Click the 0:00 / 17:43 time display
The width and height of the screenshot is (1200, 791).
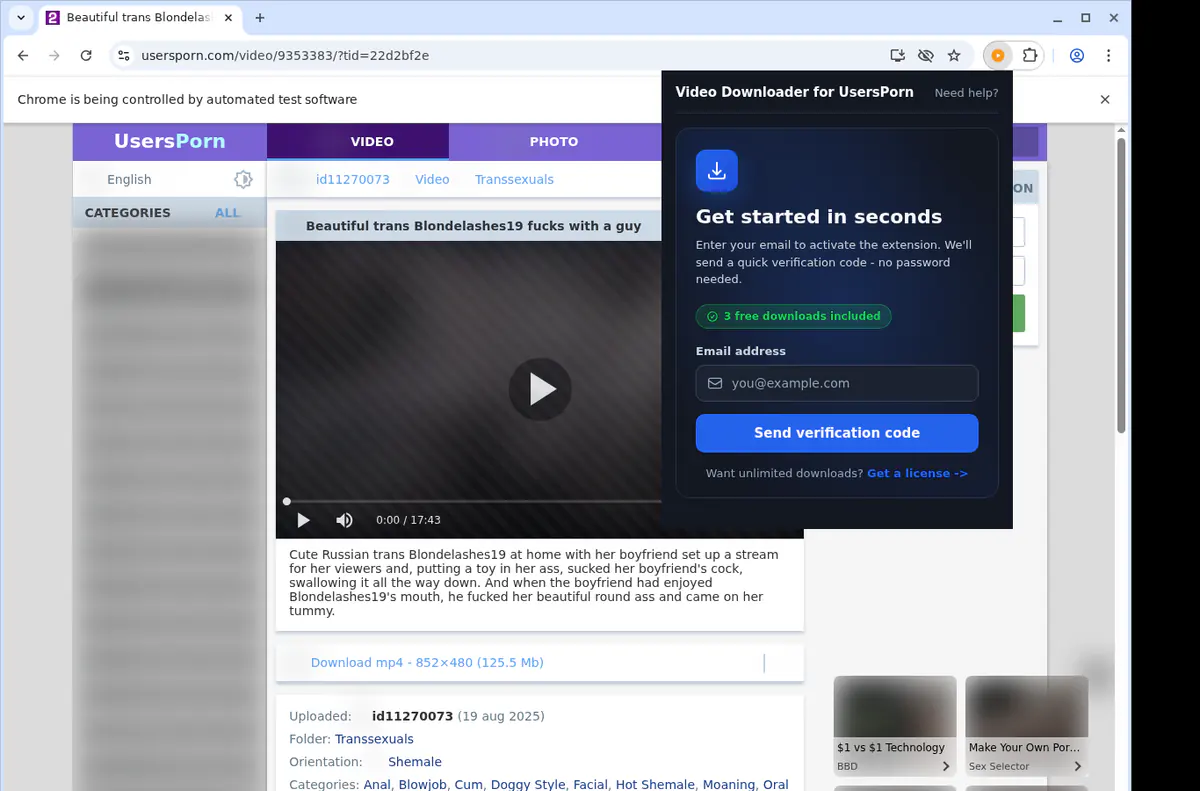[408, 520]
